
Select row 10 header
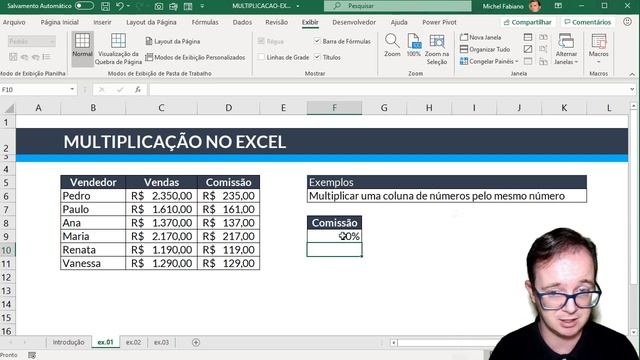(x=7, y=250)
